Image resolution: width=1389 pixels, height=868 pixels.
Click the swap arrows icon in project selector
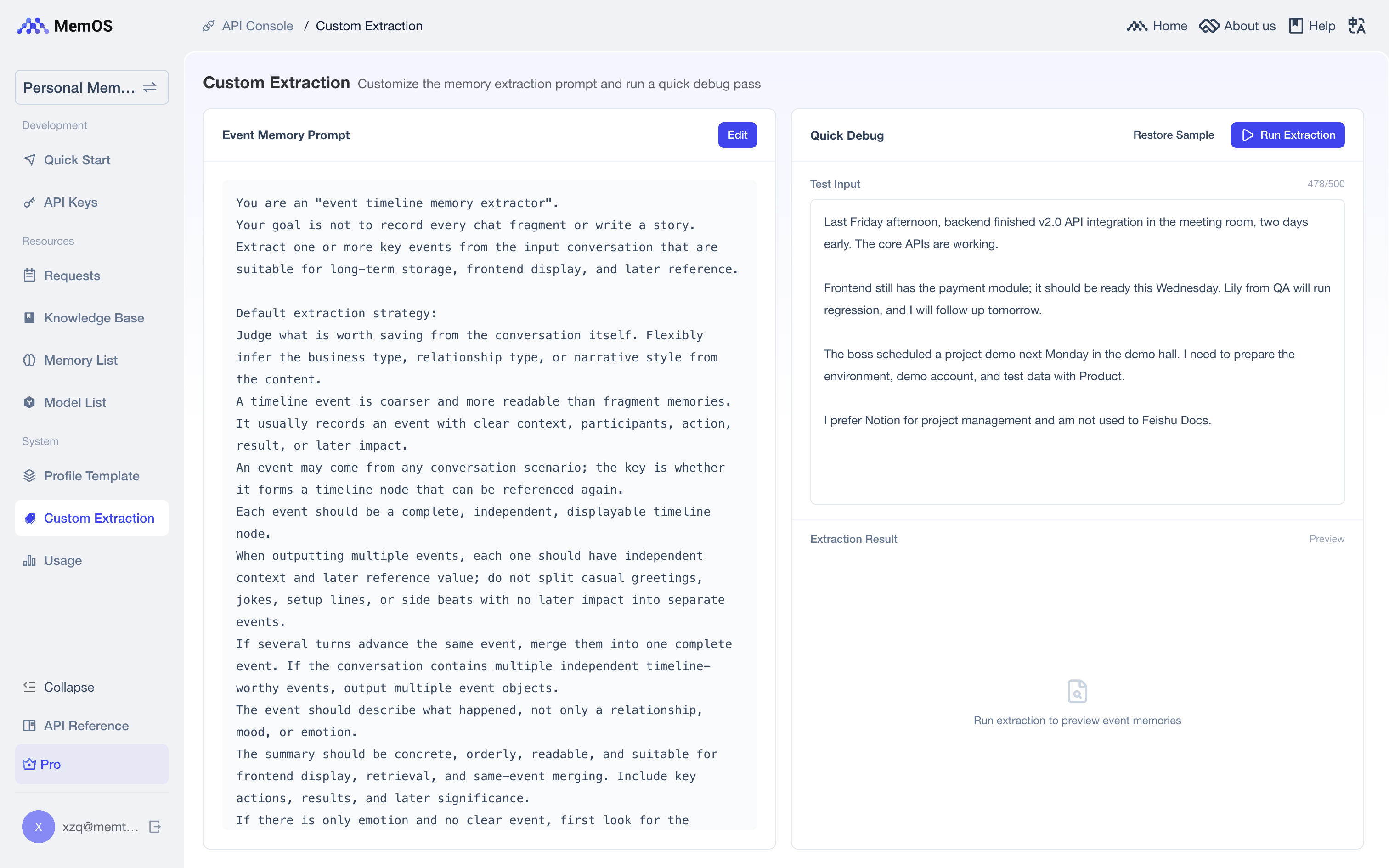[x=150, y=87]
